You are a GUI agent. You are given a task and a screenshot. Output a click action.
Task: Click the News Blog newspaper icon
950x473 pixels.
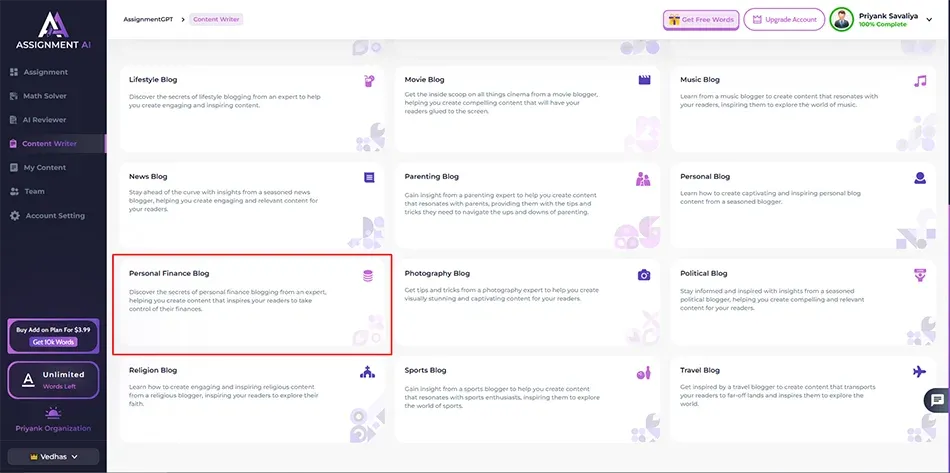pyautogui.click(x=369, y=178)
